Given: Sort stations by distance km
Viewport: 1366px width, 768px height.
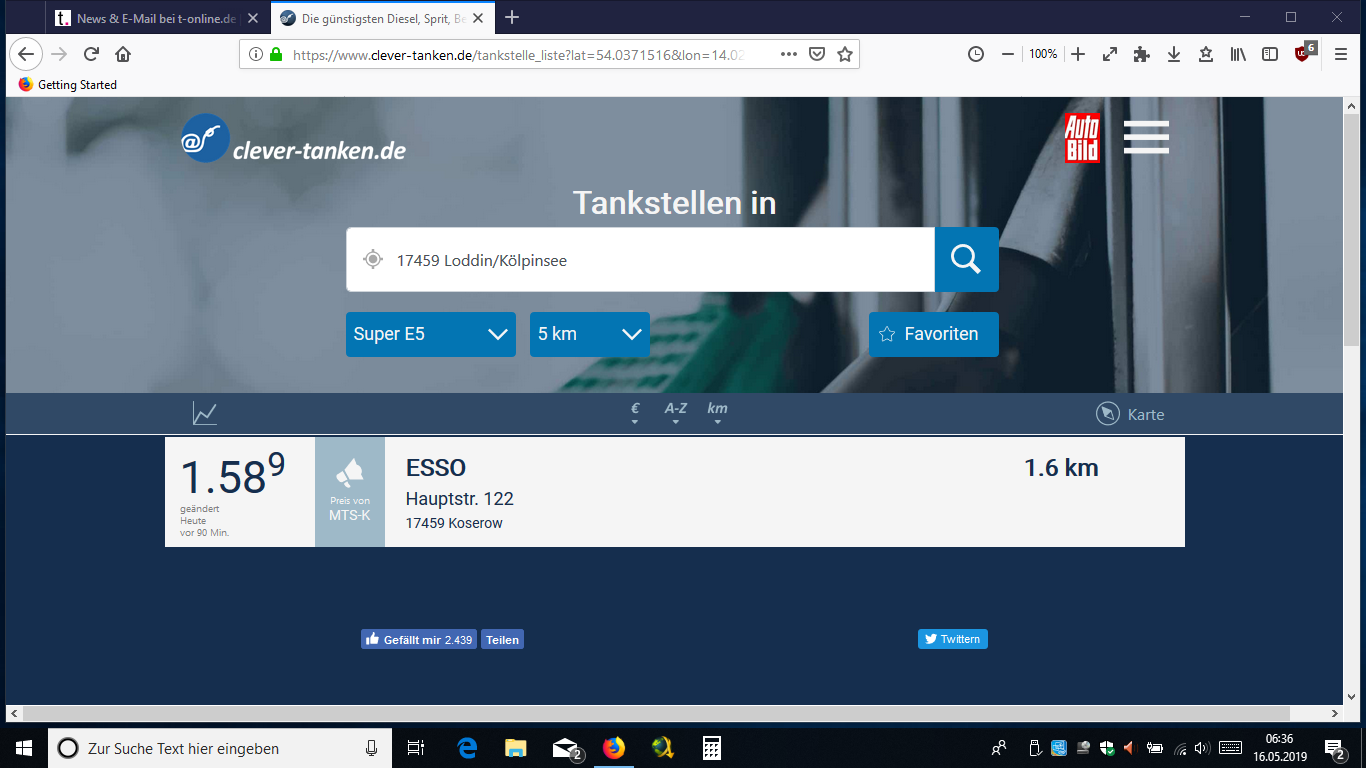Looking at the screenshot, I should [x=717, y=413].
